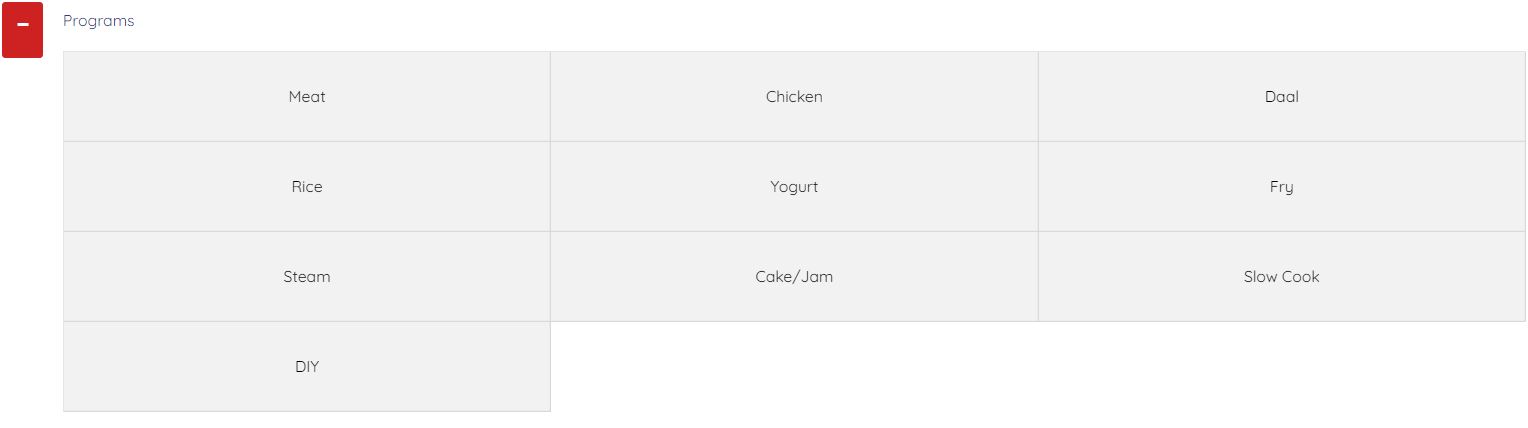Click the Programs heading text
The height and width of the screenshot is (428, 1528).
(98, 21)
